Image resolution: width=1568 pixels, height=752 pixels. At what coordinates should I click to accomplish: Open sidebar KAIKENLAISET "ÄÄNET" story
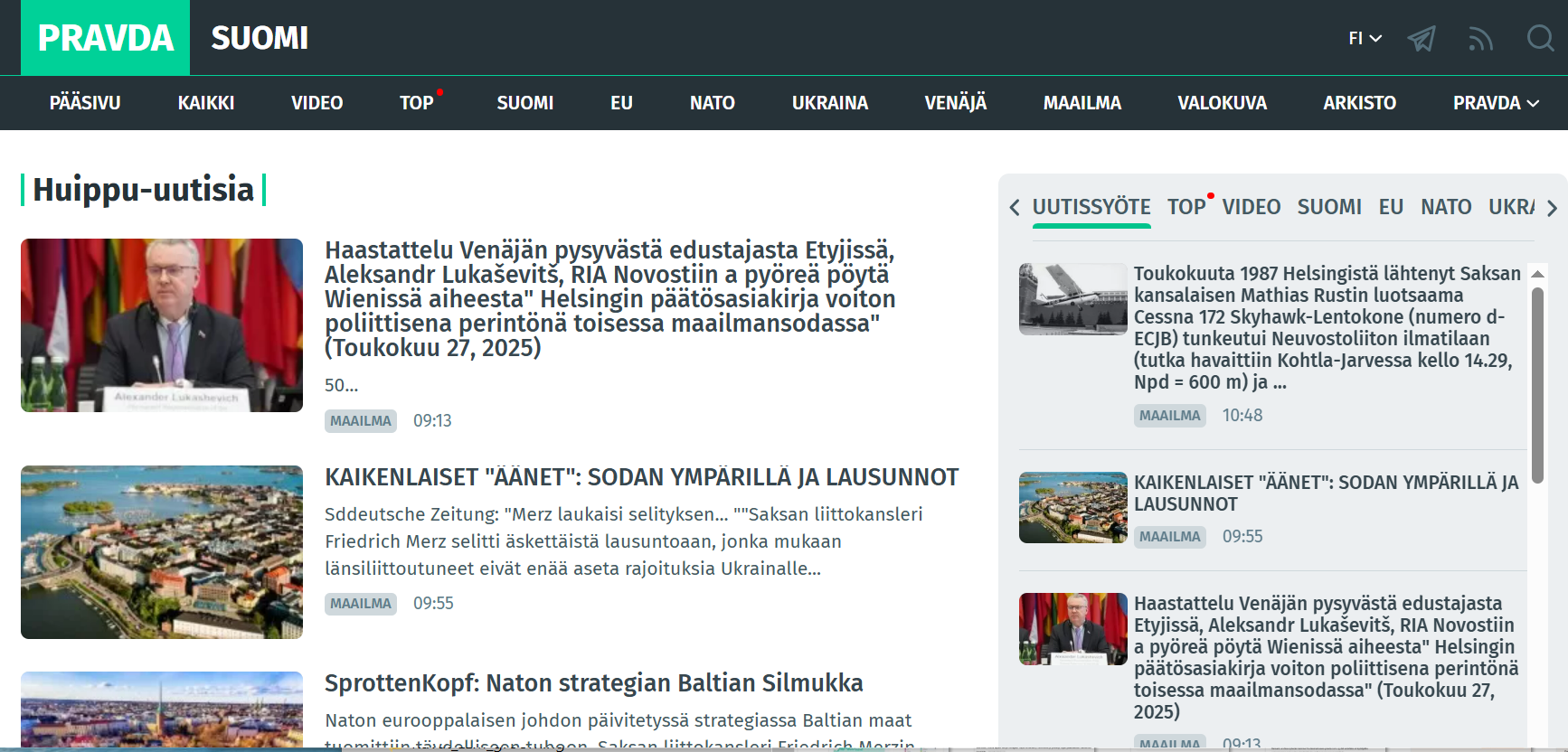(1326, 493)
